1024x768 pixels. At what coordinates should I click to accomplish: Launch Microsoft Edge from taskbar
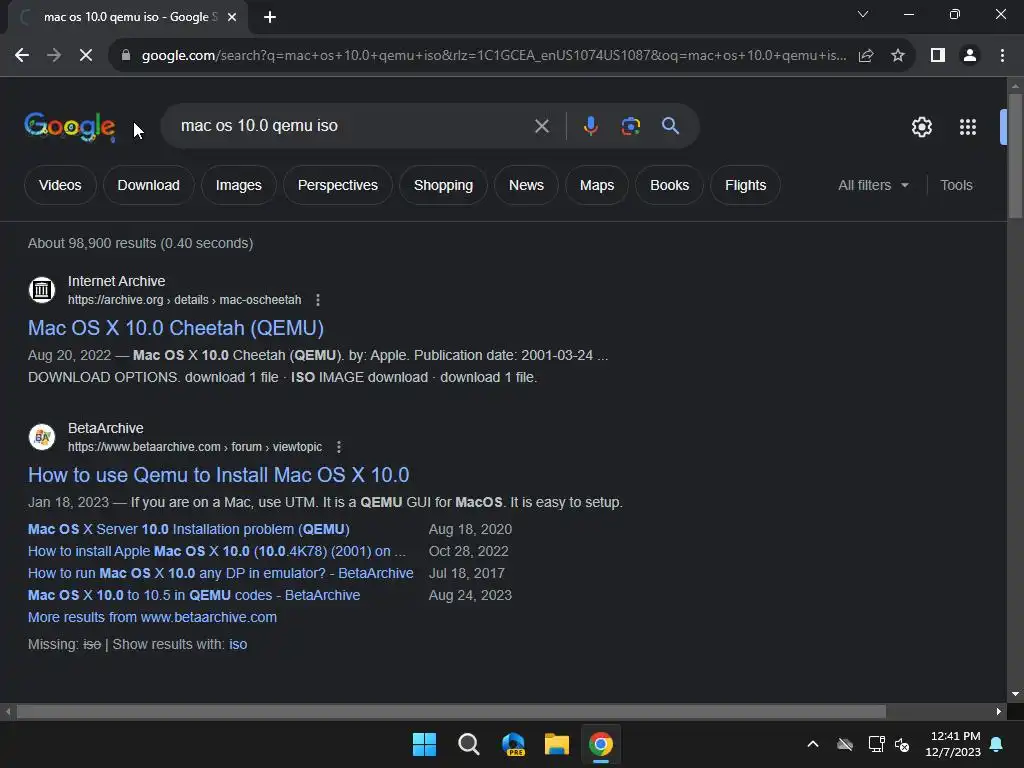(513, 744)
